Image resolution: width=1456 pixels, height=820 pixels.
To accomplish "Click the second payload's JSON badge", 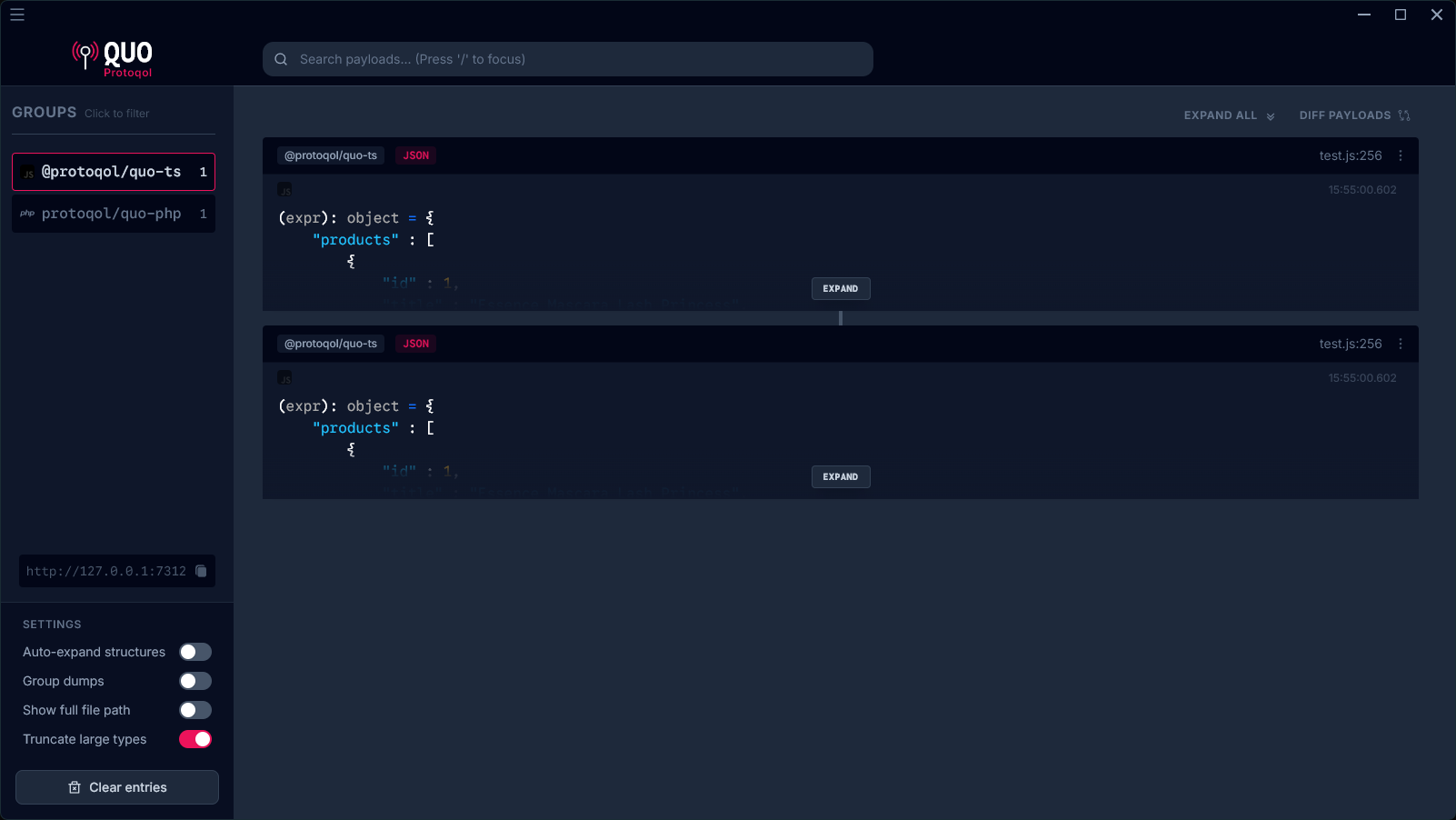I will click(416, 344).
